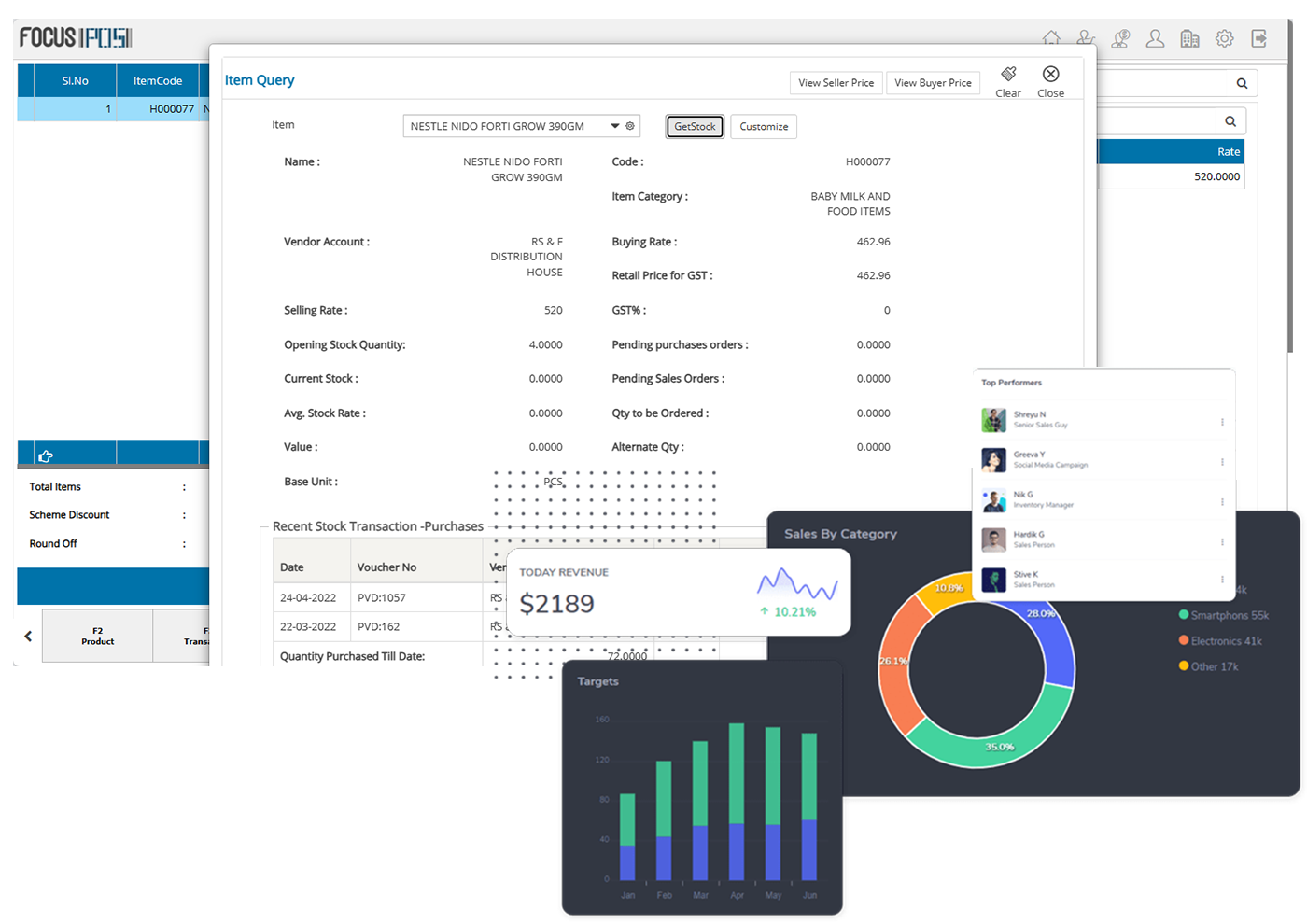Viewport: 1307px width, 924px height.
Task: Click Greeva Y's avatar picture
Action: 993,460
